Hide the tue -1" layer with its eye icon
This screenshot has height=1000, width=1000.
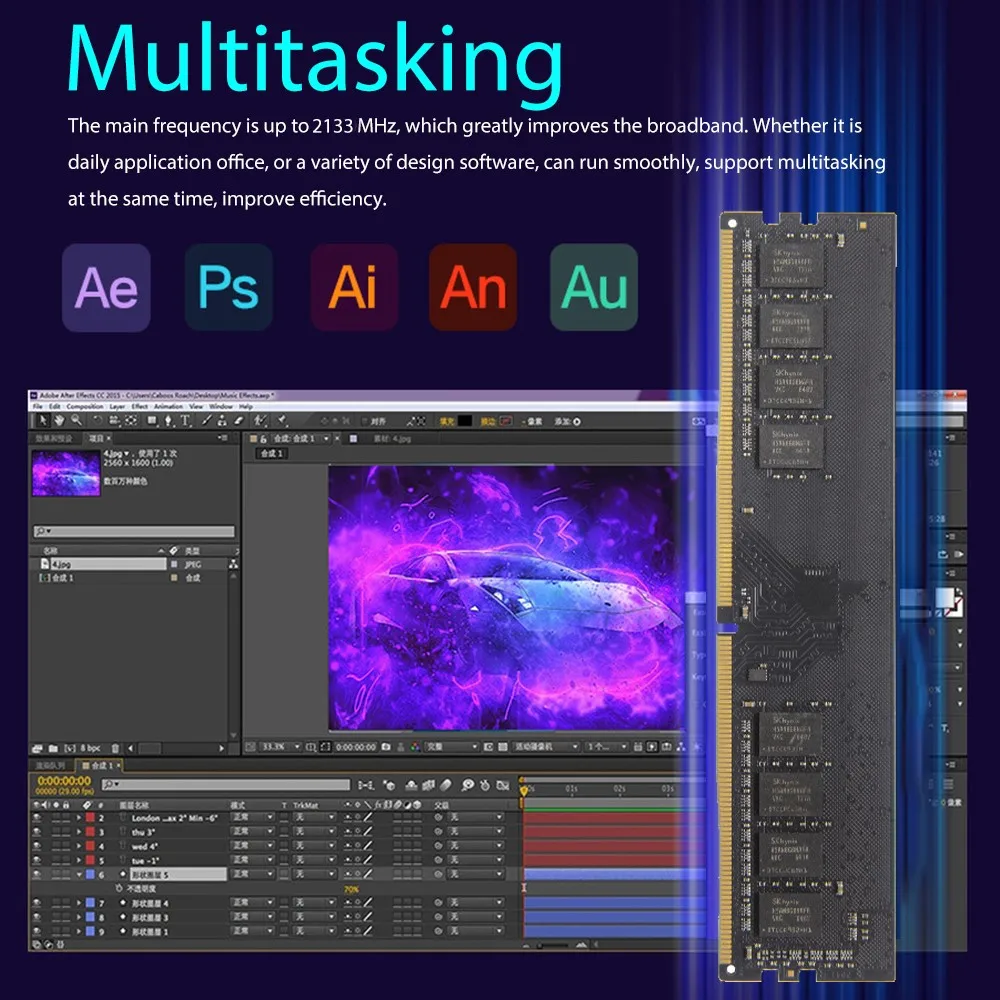pyautogui.click(x=37, y=860)
